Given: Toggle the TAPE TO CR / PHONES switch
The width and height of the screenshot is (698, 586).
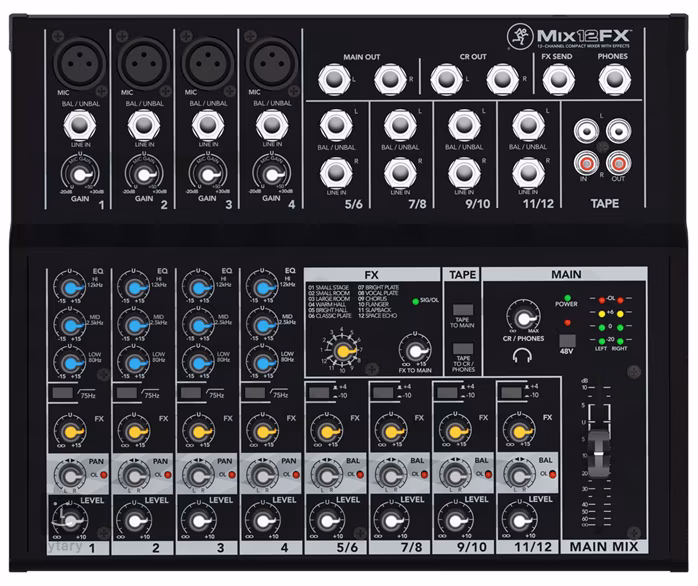Looking at the screenshot, I should (462, 356).
